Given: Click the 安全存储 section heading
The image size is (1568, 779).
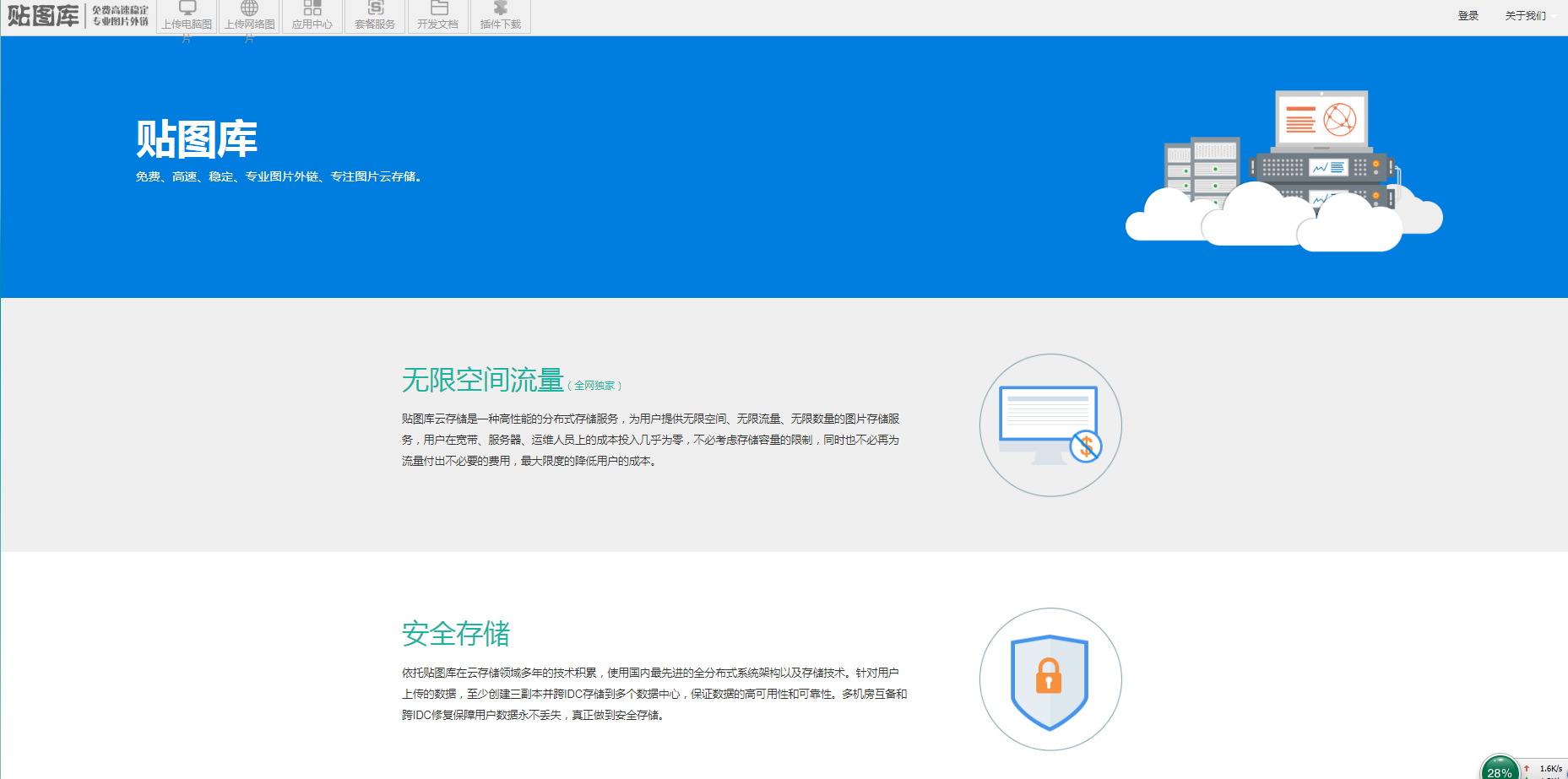Looking at the screenshot, I should tap(457, 635).
